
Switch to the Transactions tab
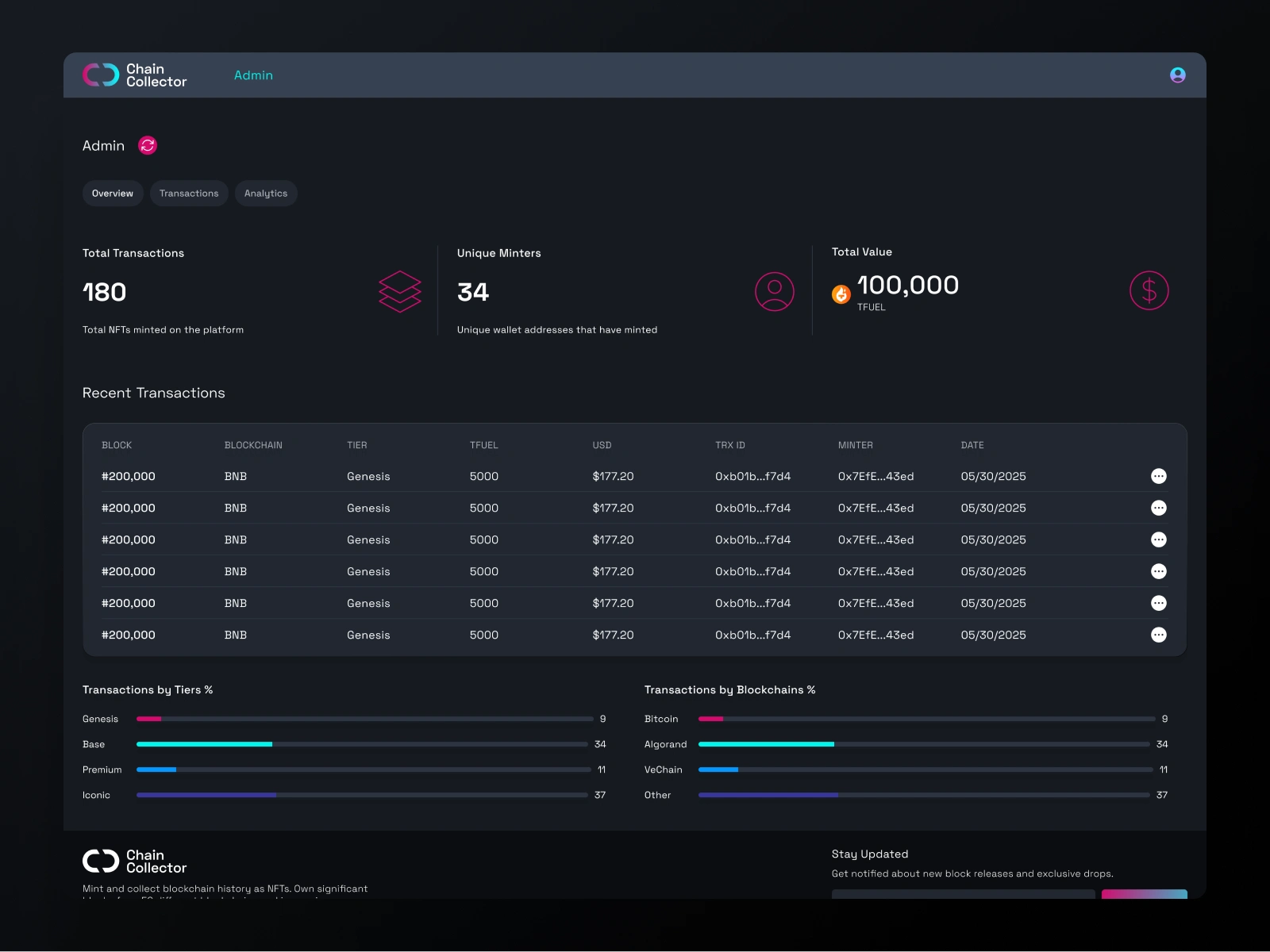pos(189,194)
